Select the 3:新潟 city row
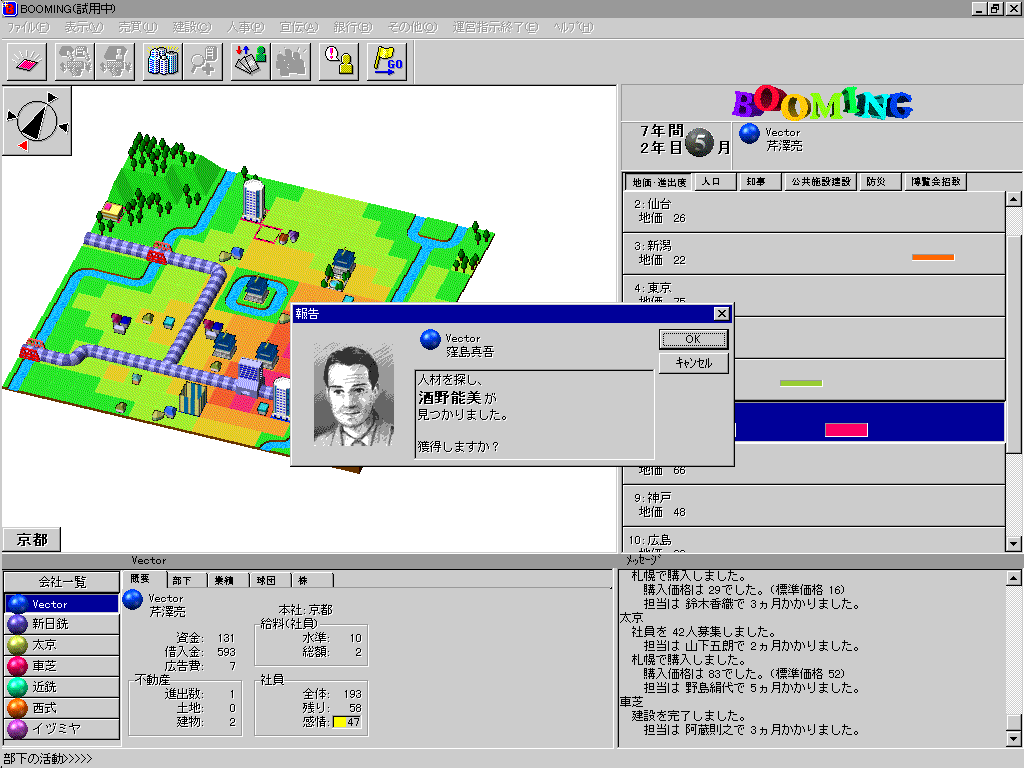 pyautogui.click(x=814, y=253)
